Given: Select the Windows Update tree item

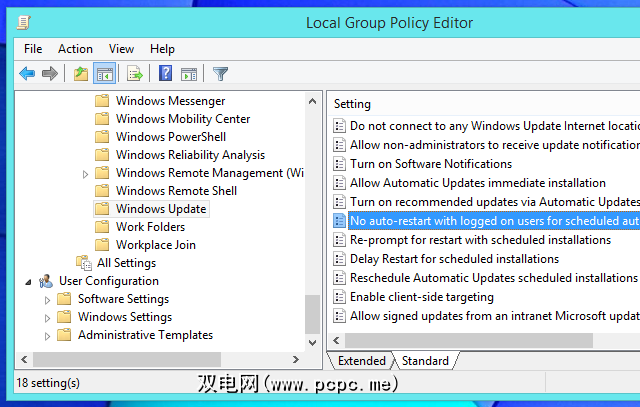Looking at the screenshot, I should (161, 209).
